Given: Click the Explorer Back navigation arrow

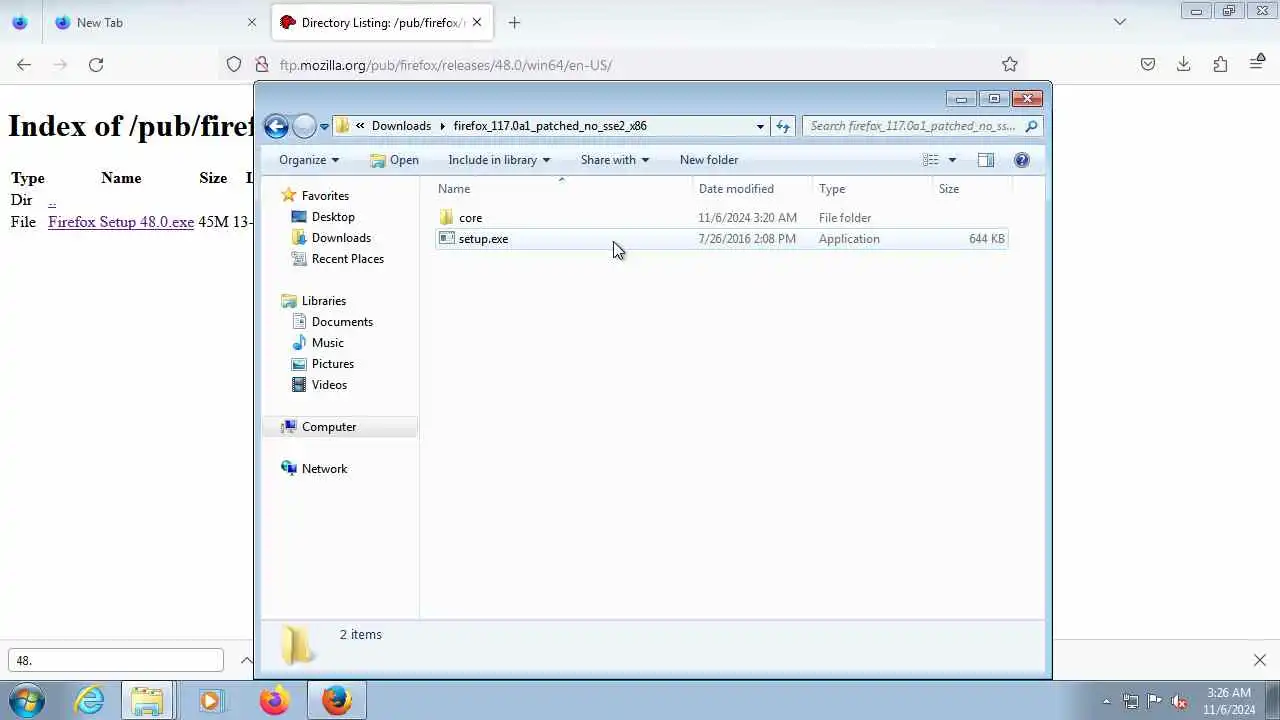Looking at the screenshot, I should tap(276, 126).
